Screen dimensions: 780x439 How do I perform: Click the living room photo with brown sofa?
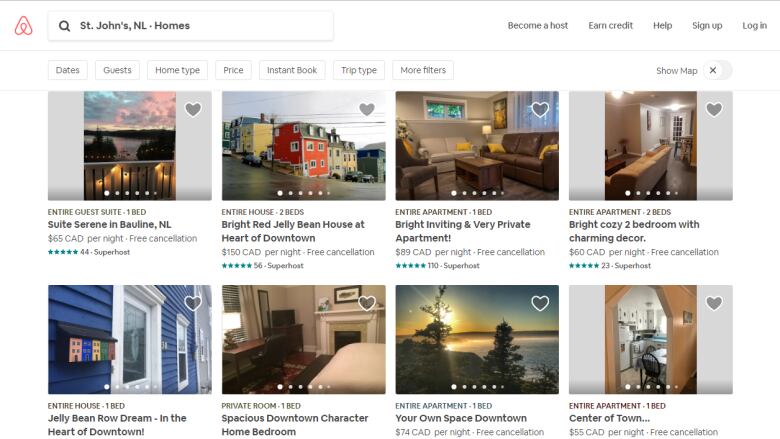[x=477, y=146]
